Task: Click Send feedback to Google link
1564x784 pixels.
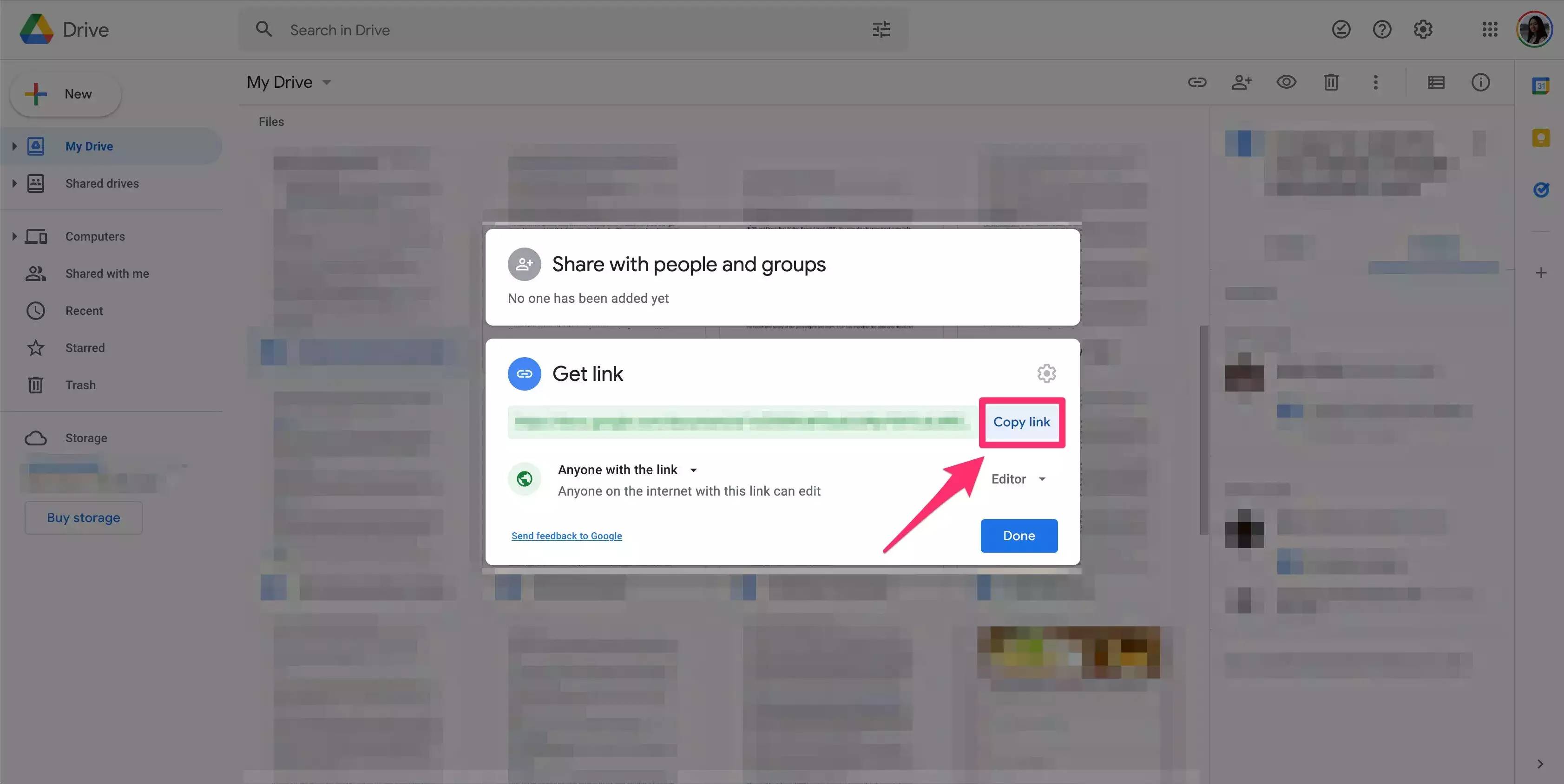Action: 566,536
